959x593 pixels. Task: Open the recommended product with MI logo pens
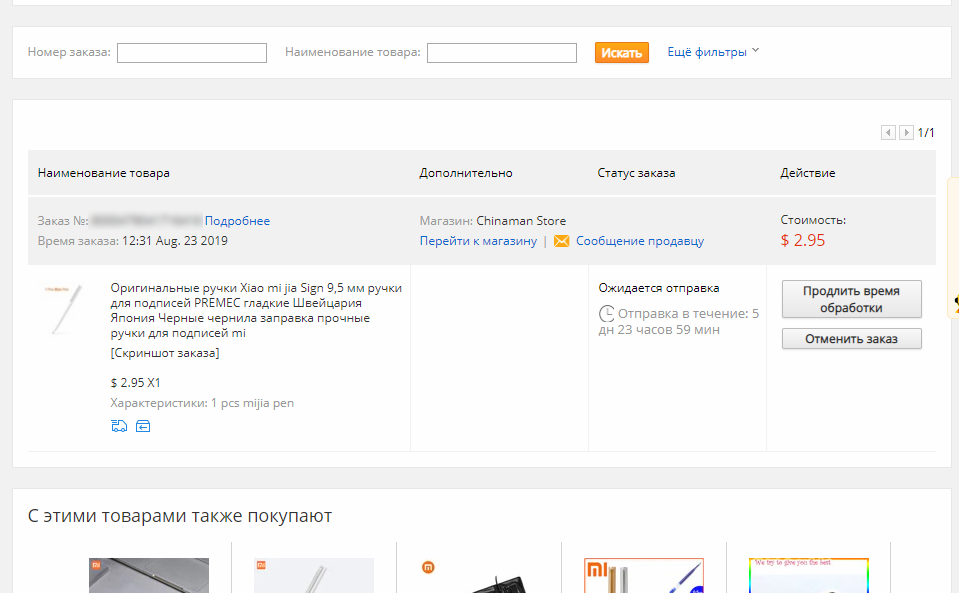644,575
